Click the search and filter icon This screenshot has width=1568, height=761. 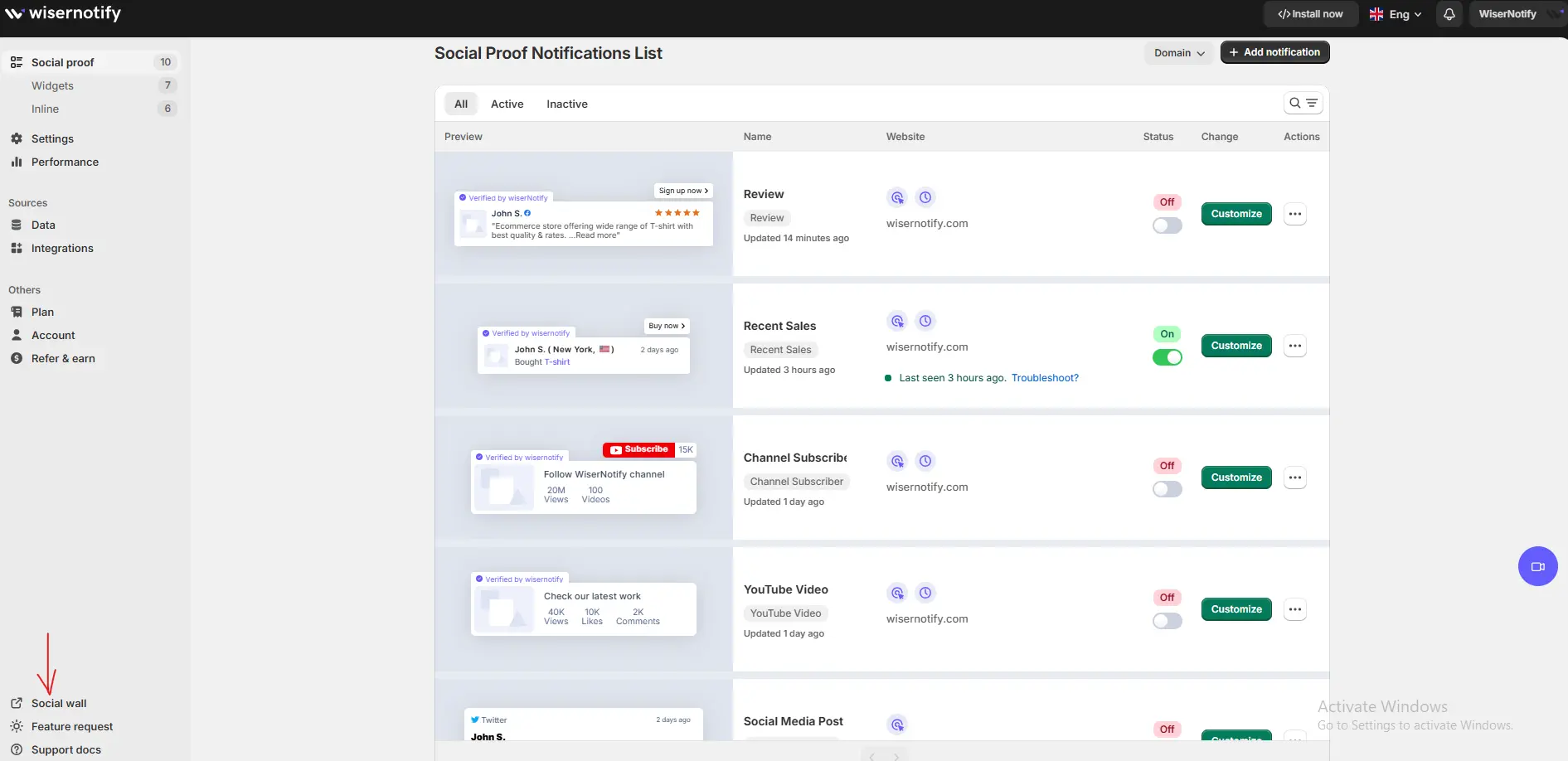[1303, 104]
